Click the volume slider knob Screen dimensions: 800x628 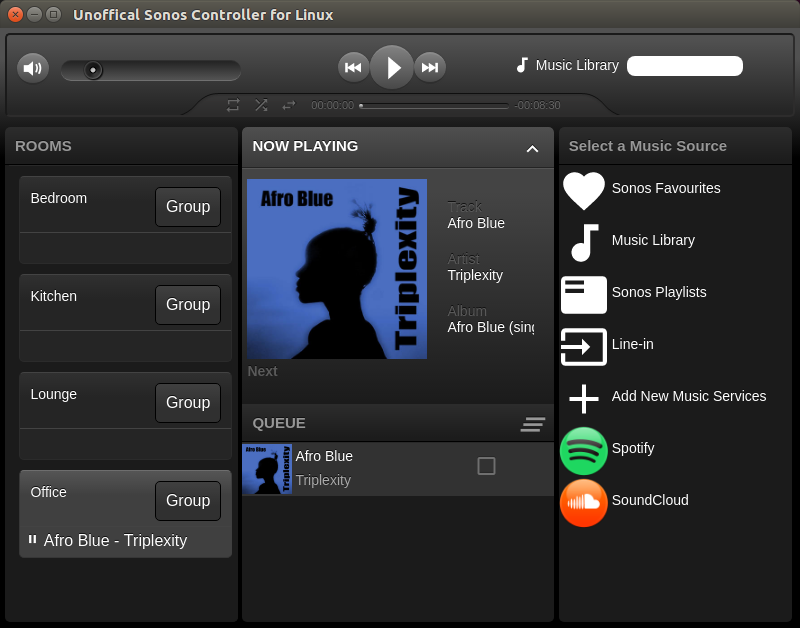(93, 70)
